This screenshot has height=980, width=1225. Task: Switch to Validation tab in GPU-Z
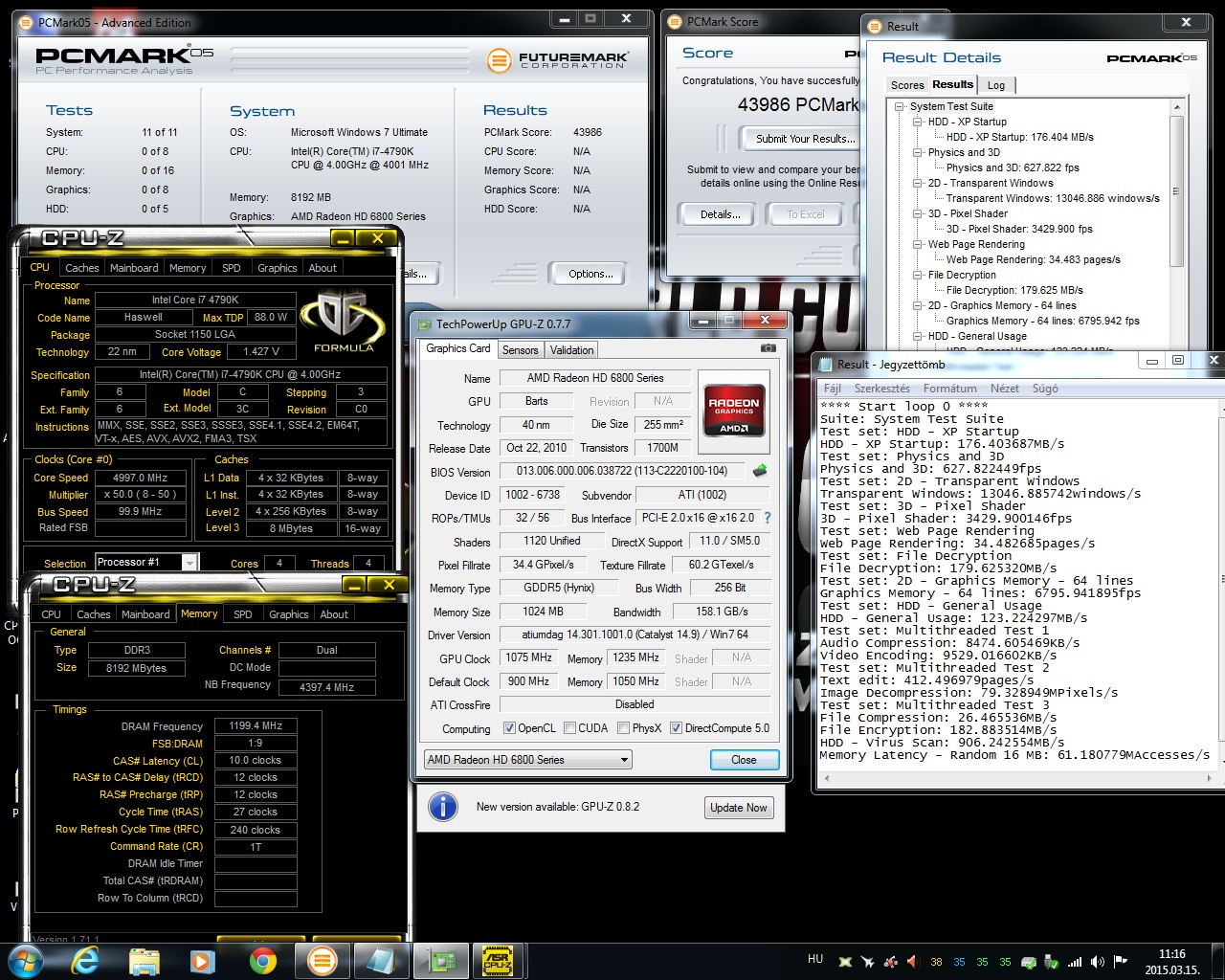point(571,350)
